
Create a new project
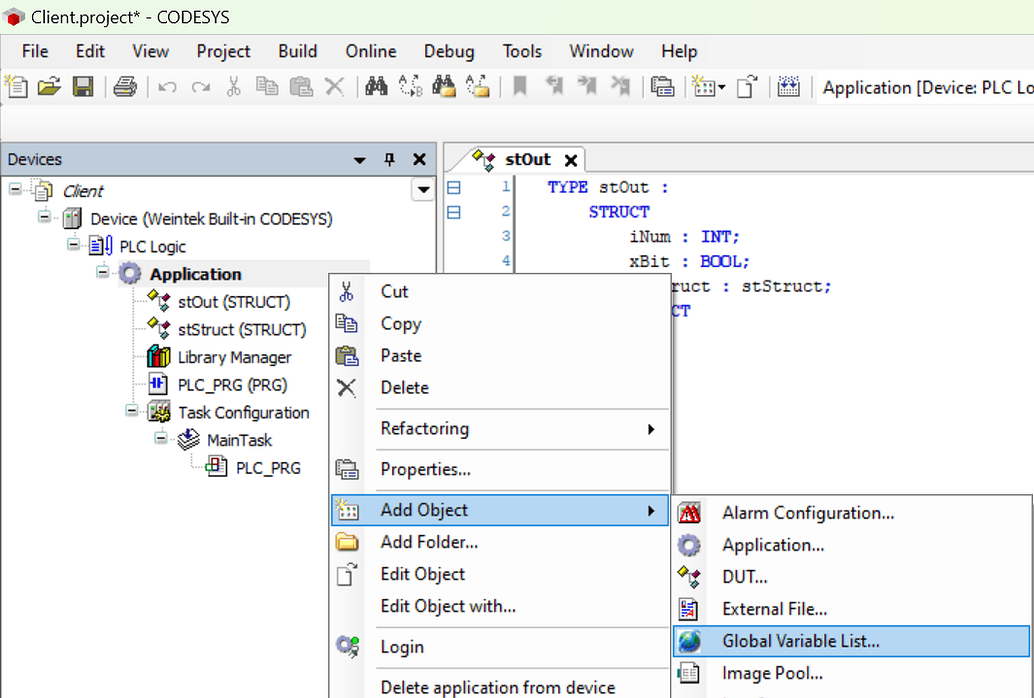(15, 87)
